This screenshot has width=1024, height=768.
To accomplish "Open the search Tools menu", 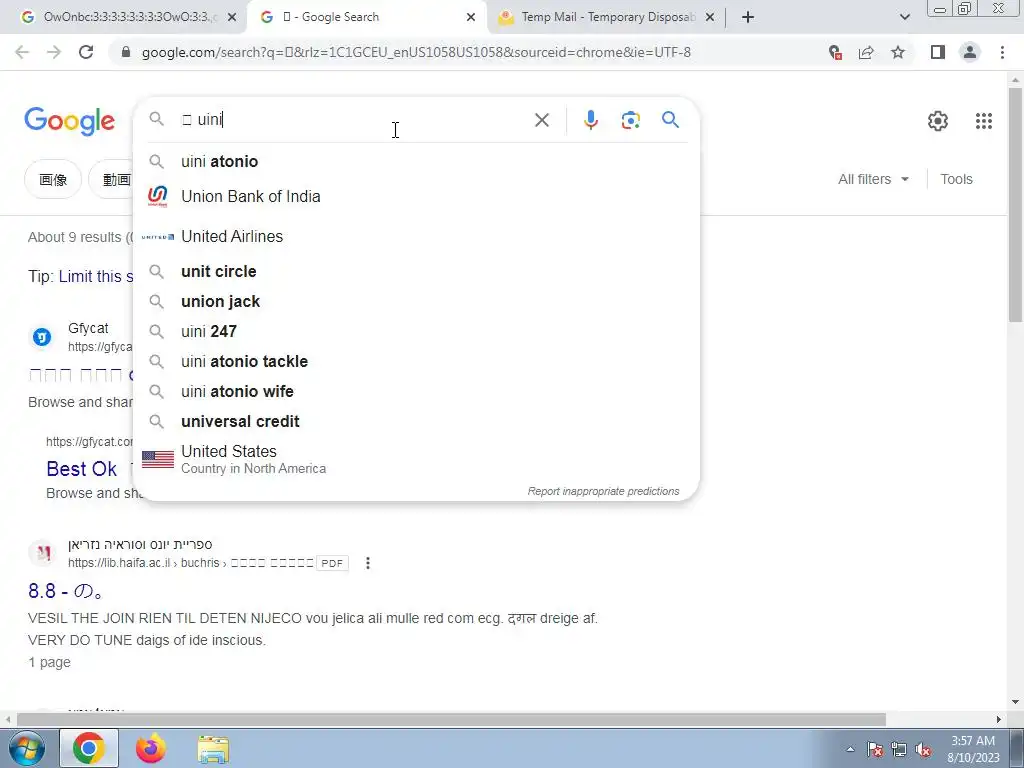I will pyautogui.click(x=956, y=179).
